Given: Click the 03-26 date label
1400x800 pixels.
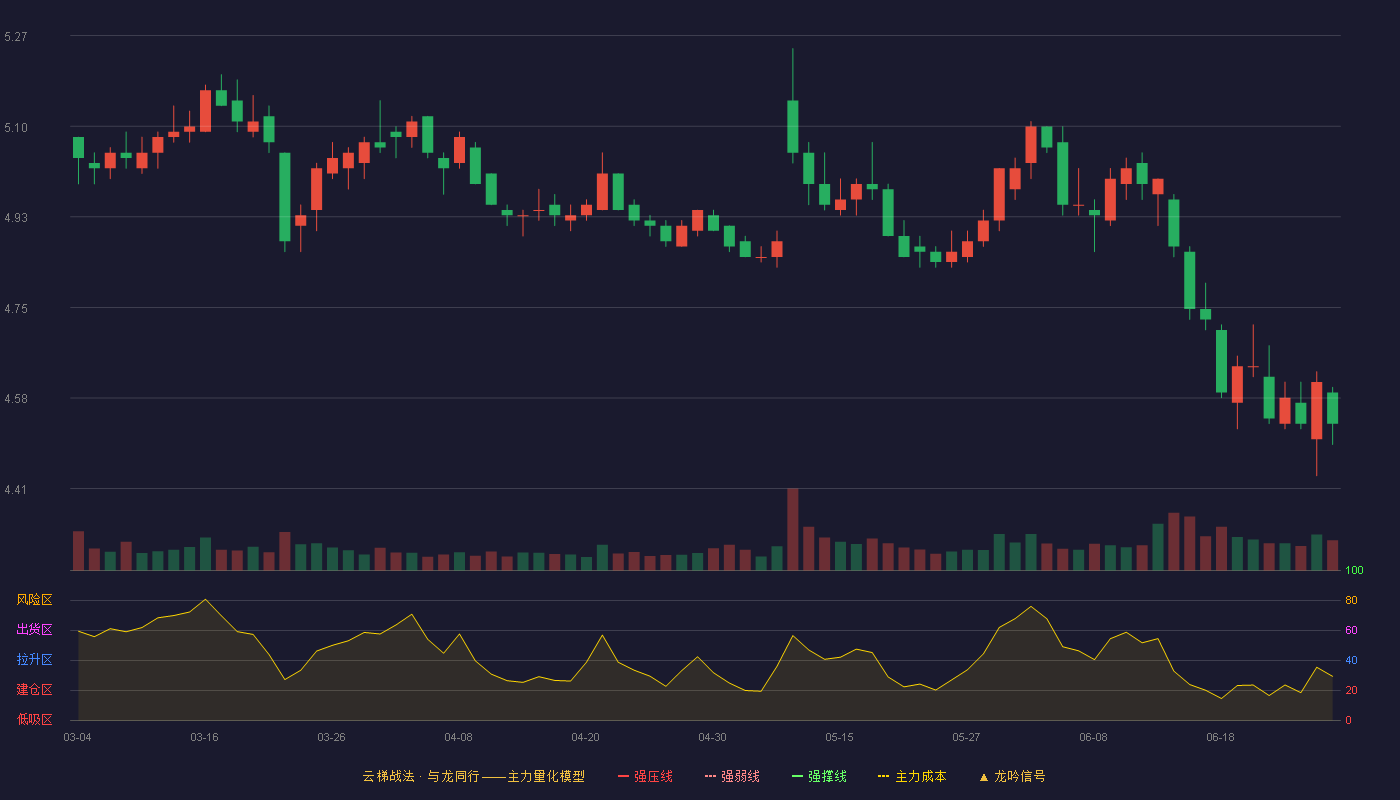Looking at the screenshot, I should 332,737.
